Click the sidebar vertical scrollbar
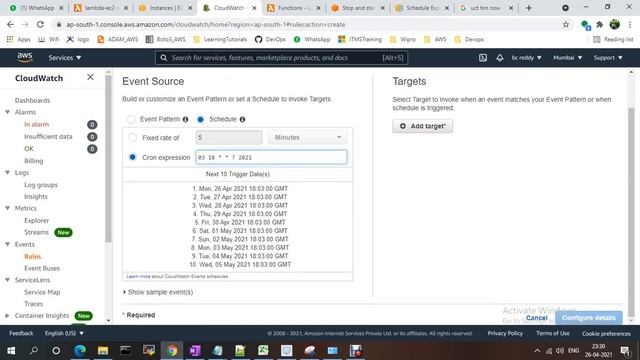 tap(108, 159)
